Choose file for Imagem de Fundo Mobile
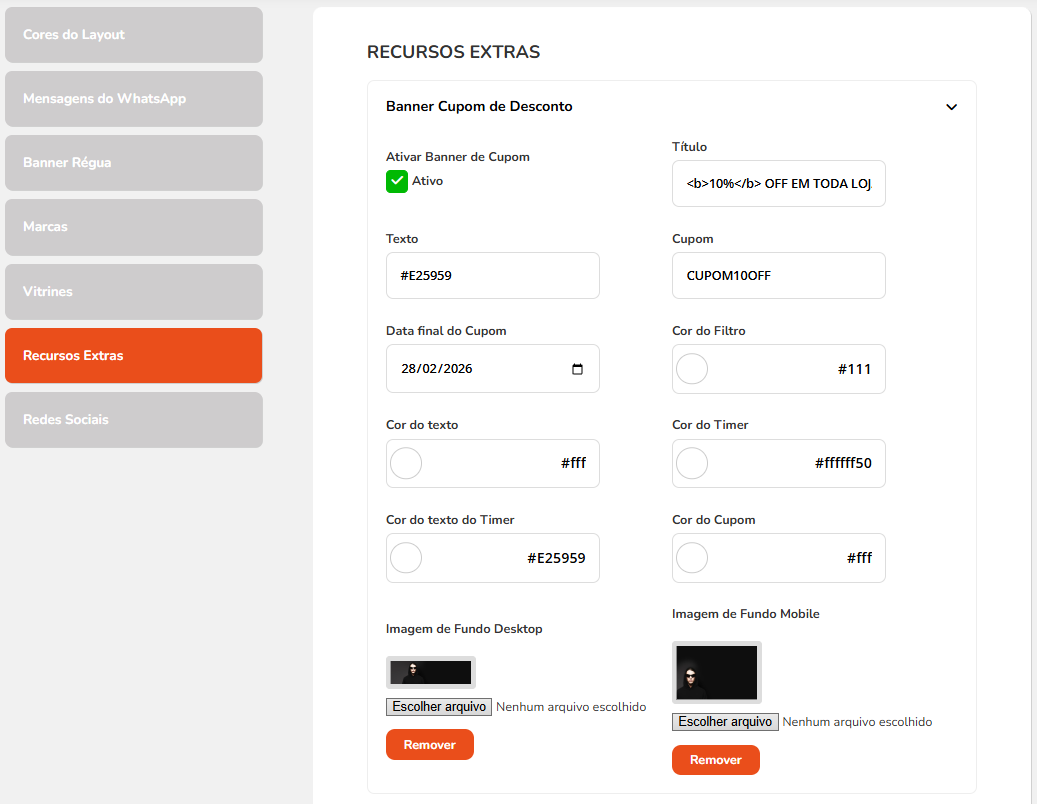 point(725,722)
